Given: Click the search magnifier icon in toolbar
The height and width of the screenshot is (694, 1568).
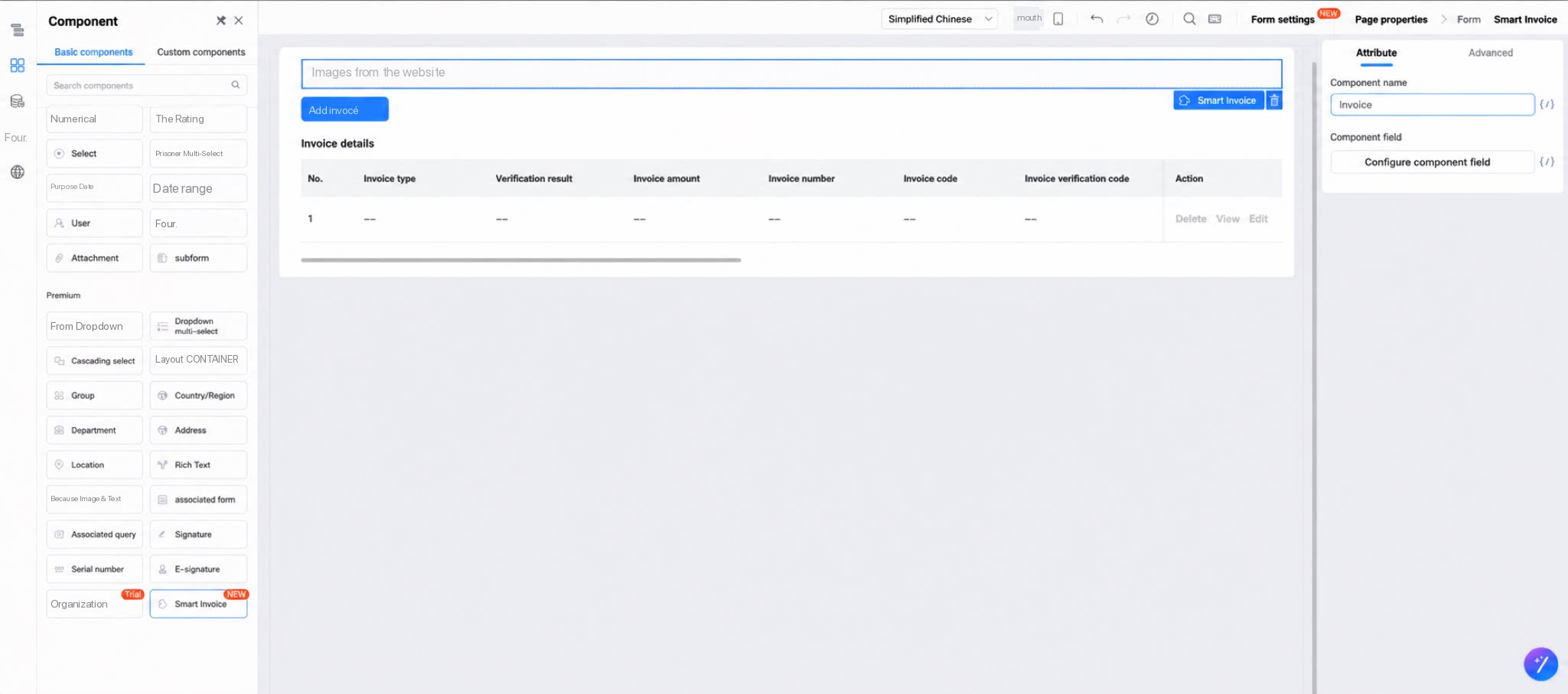Looking at the screenshot, I should click(1189, 19).
